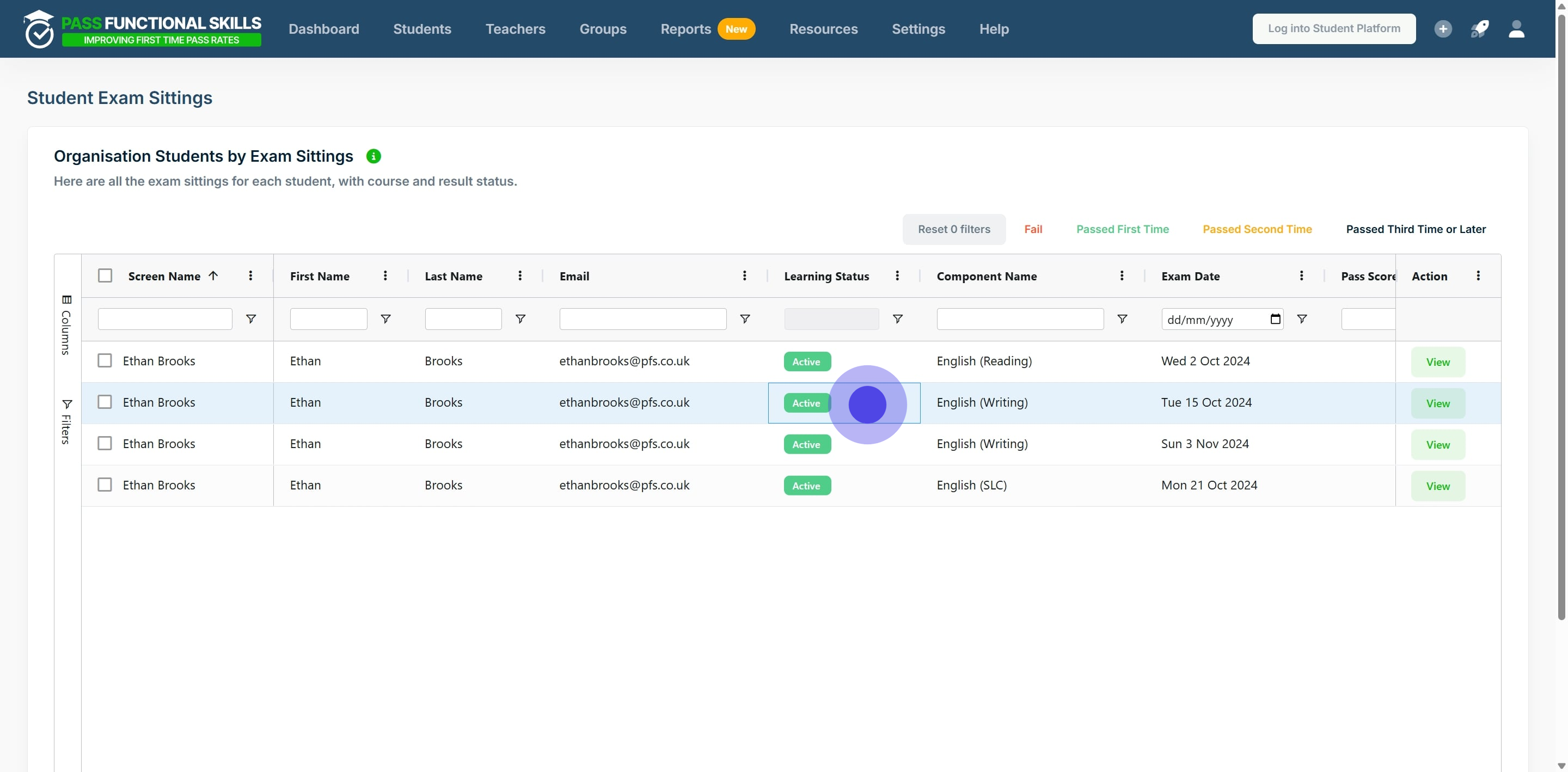Click the plus icon in header
This screenshot has width=1568, height=772.
[1443, 29]
